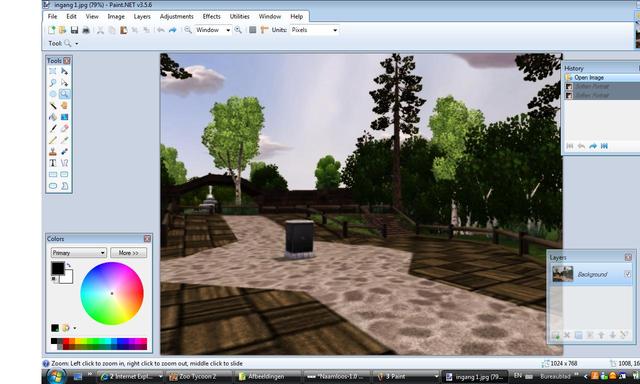640x384 pixels.
Task: Open the Primary color dropdown
Action: (x=78, y=253)
